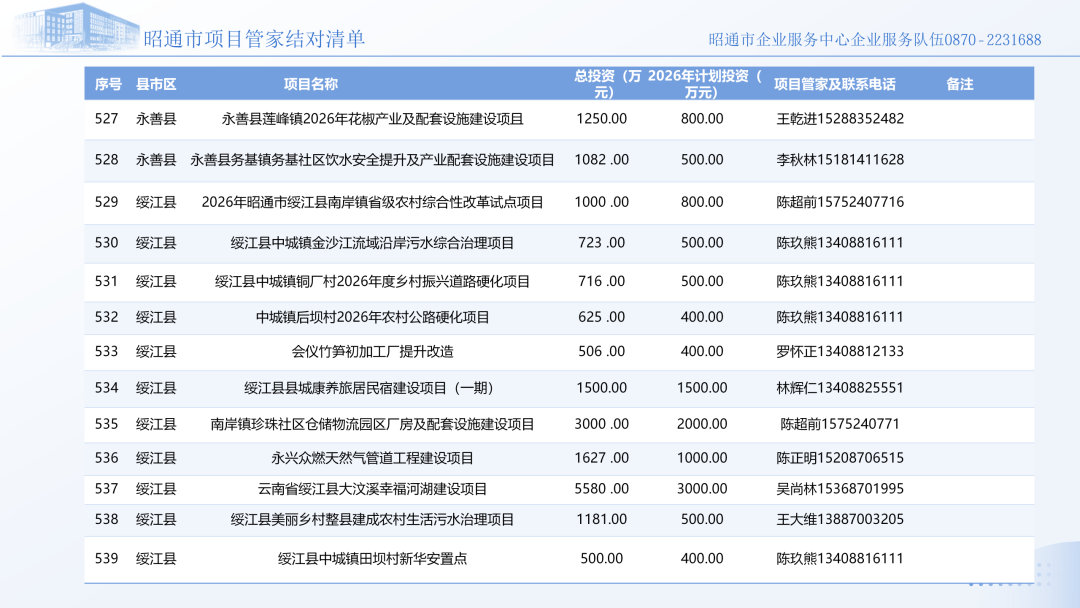Select row number 529
1080x608 pixels.
coord(107,202)
